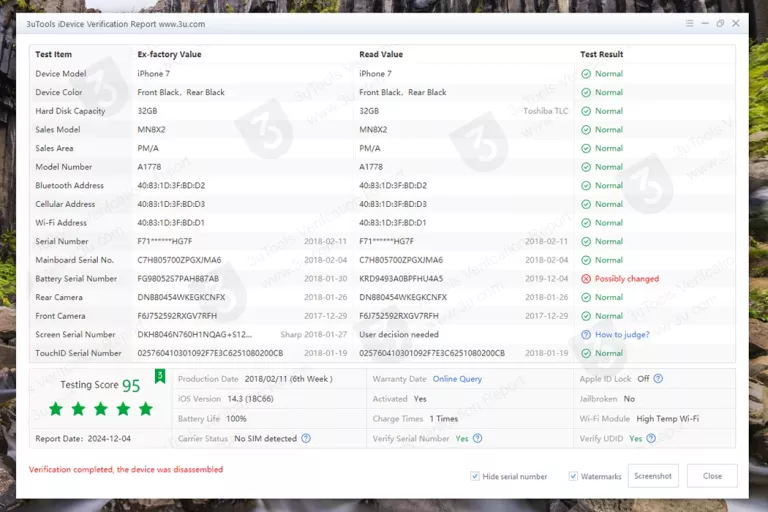Click the Carrier Status help icon
Image resolution: width=768 pixels, height=512 pixels.
306,439
